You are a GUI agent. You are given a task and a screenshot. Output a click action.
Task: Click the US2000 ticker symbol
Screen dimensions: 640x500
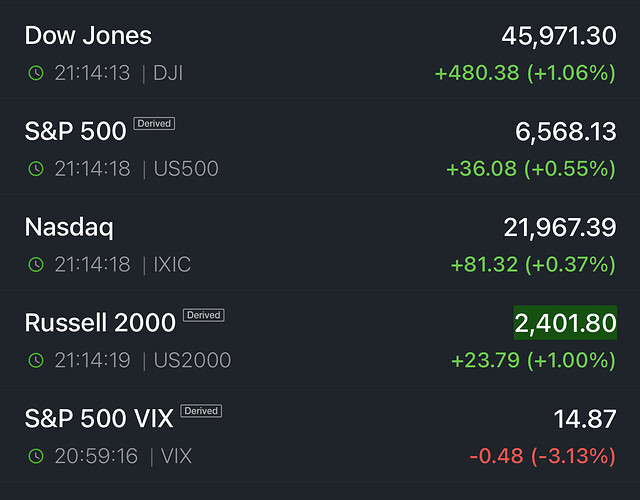(192, 361)
